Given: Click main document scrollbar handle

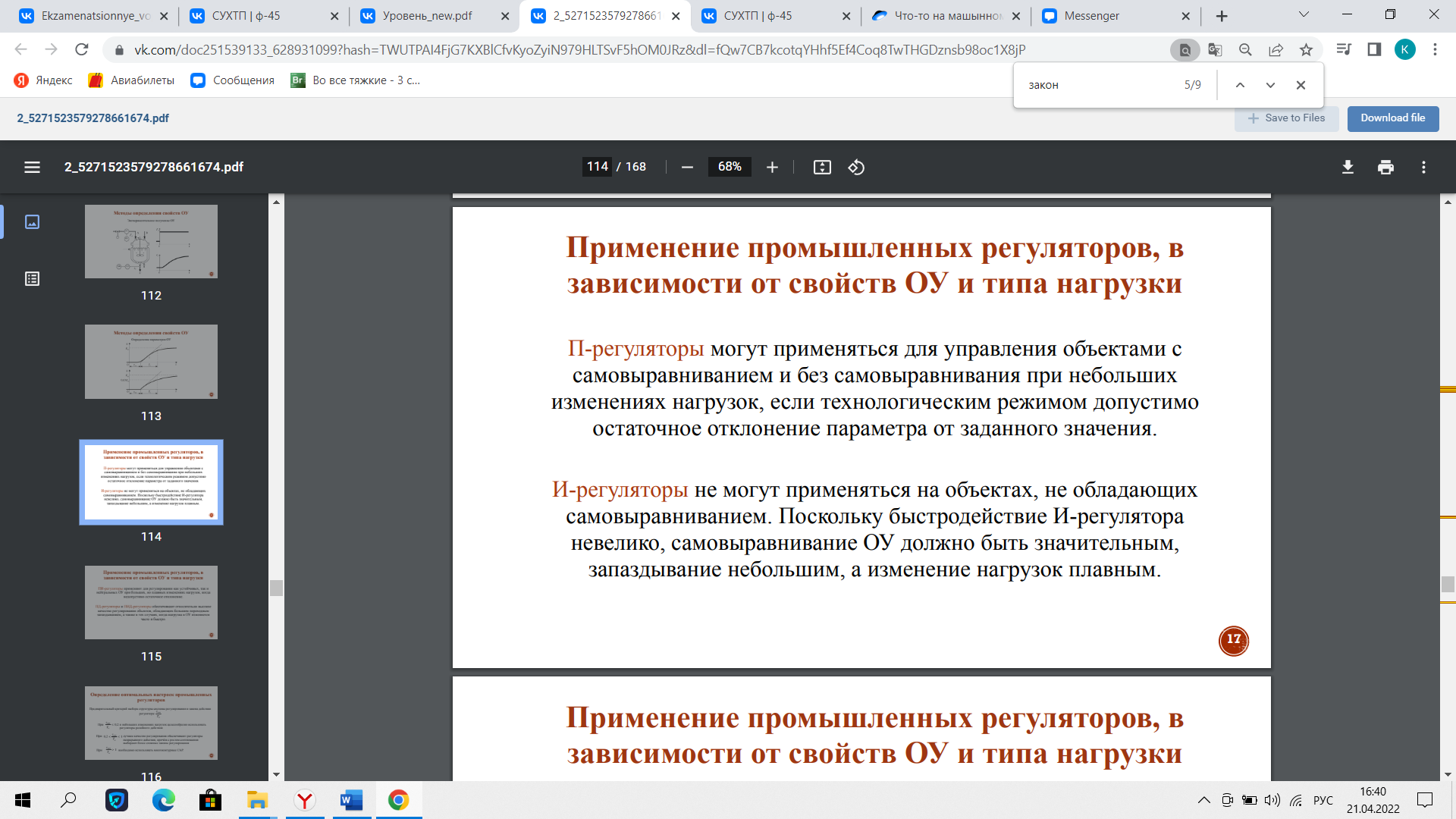Looking at the screenshot, I should coord(1448,584).
